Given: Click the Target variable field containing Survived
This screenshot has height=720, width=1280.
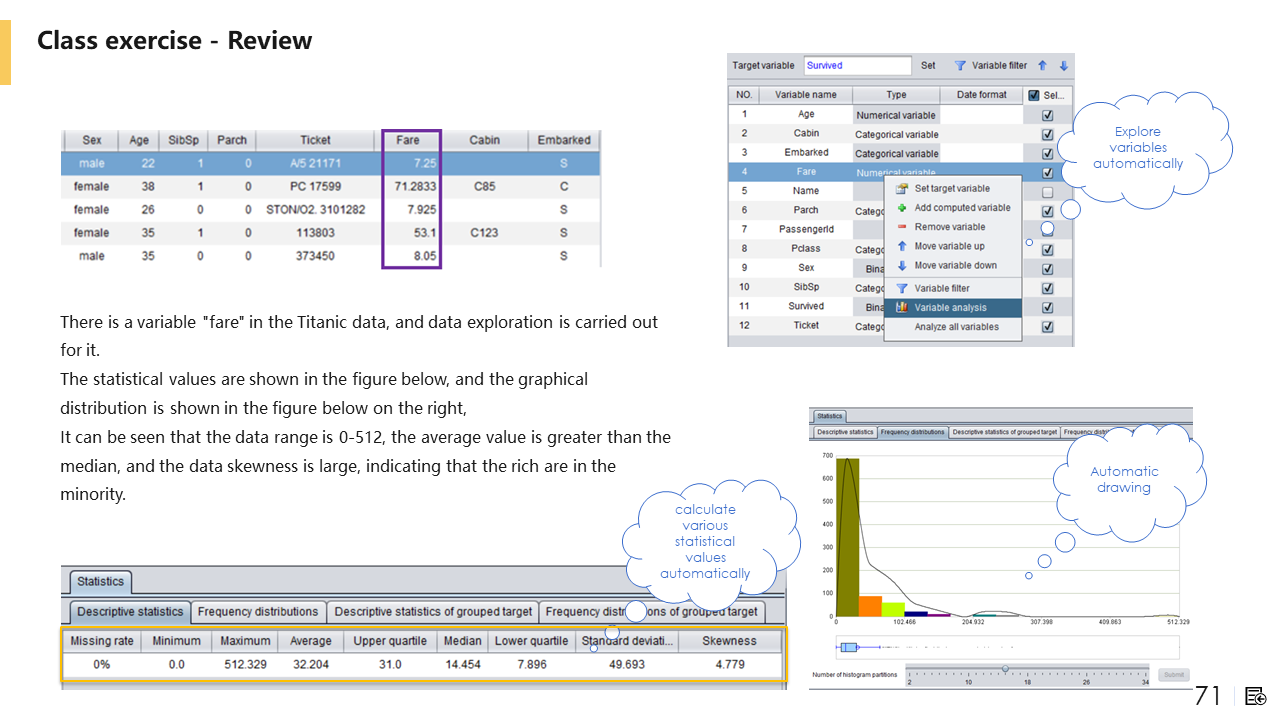Looking at the screenshot, I should [857, 66].
